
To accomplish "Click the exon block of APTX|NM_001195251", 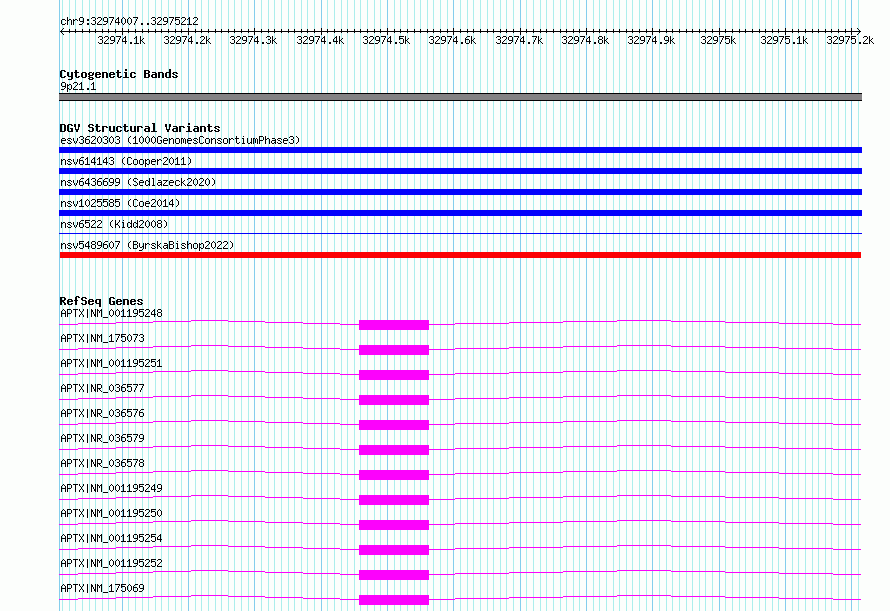I will point(394,375).
